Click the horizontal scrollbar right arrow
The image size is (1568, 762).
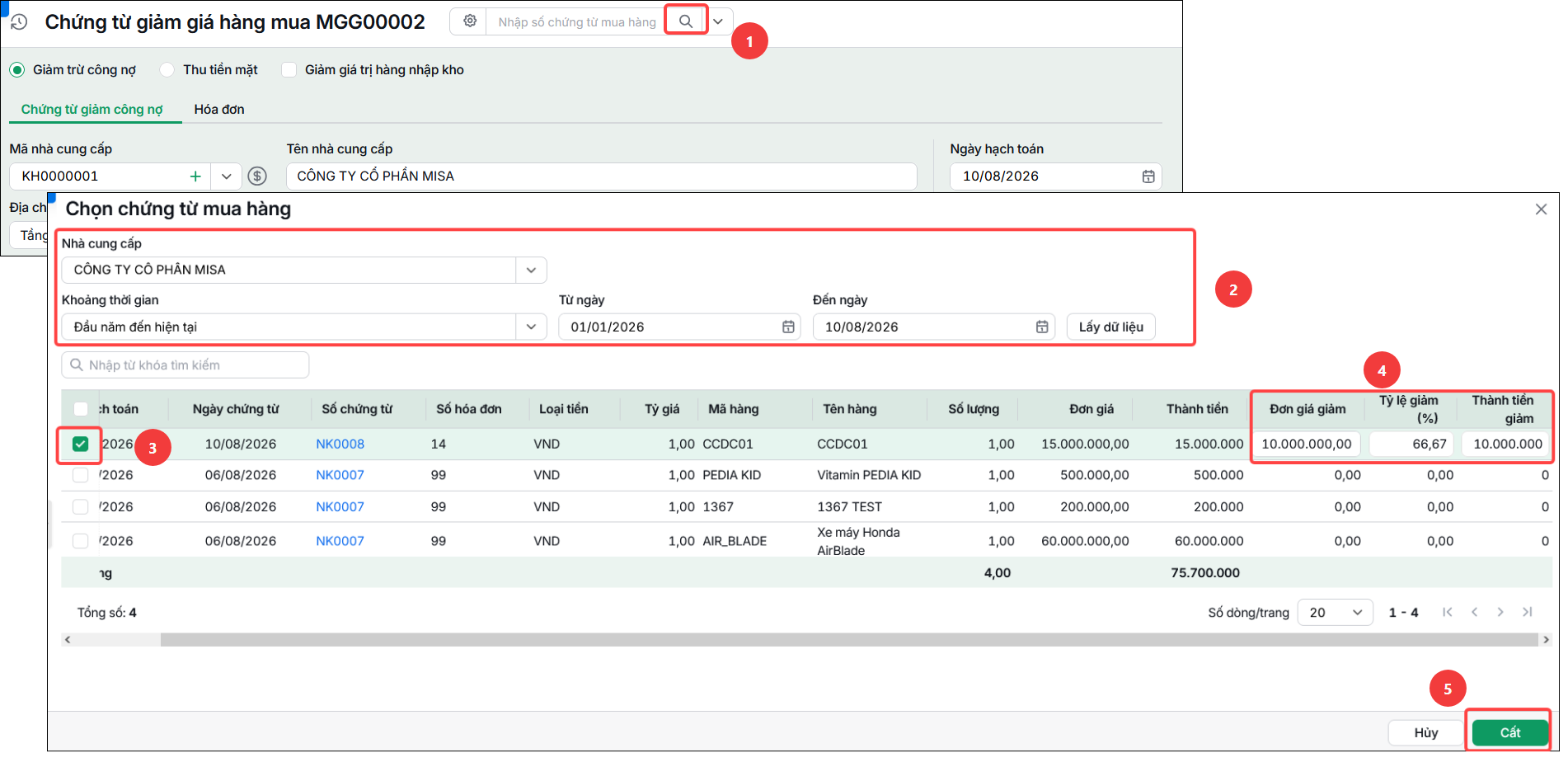tap(1546, 640)
